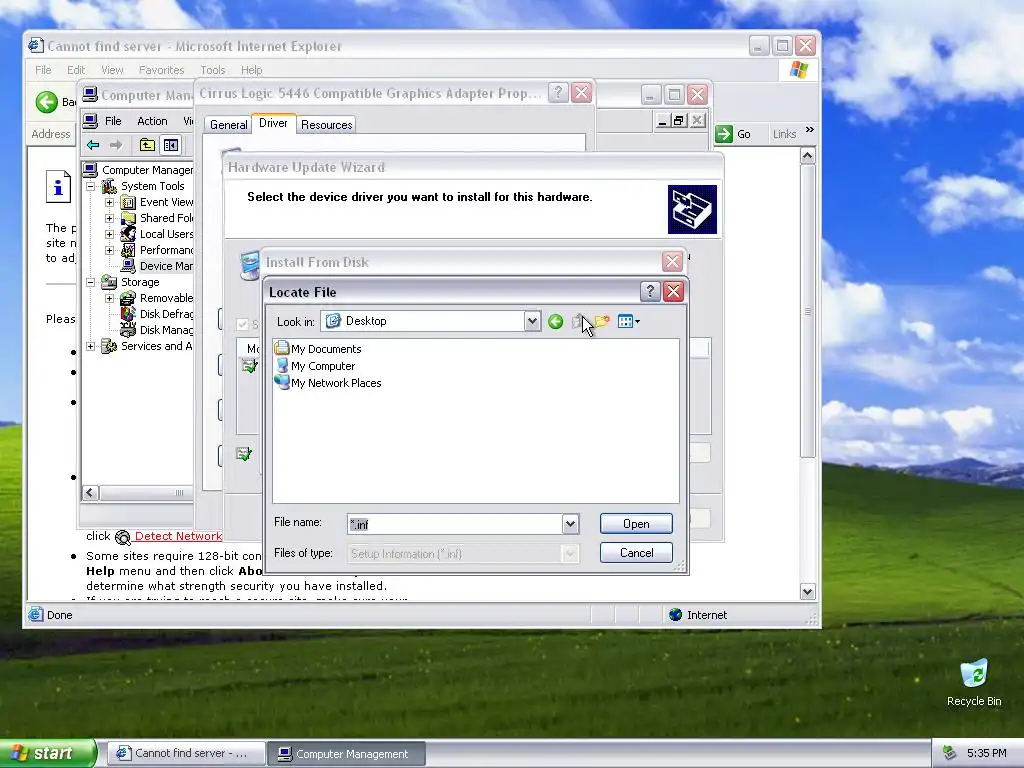
Task: Click left arrow of tree horizontal scrollbar
Action: 91,493
